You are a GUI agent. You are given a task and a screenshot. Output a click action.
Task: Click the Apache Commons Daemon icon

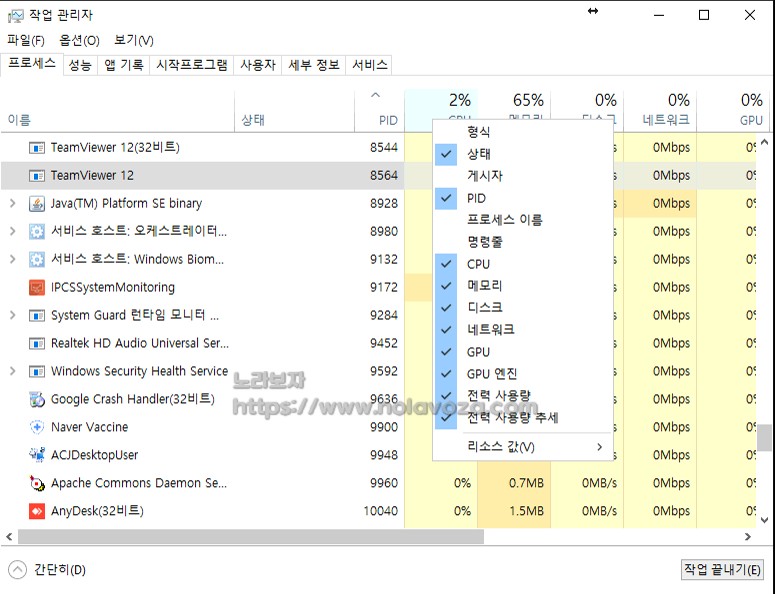tap(37, 483)
